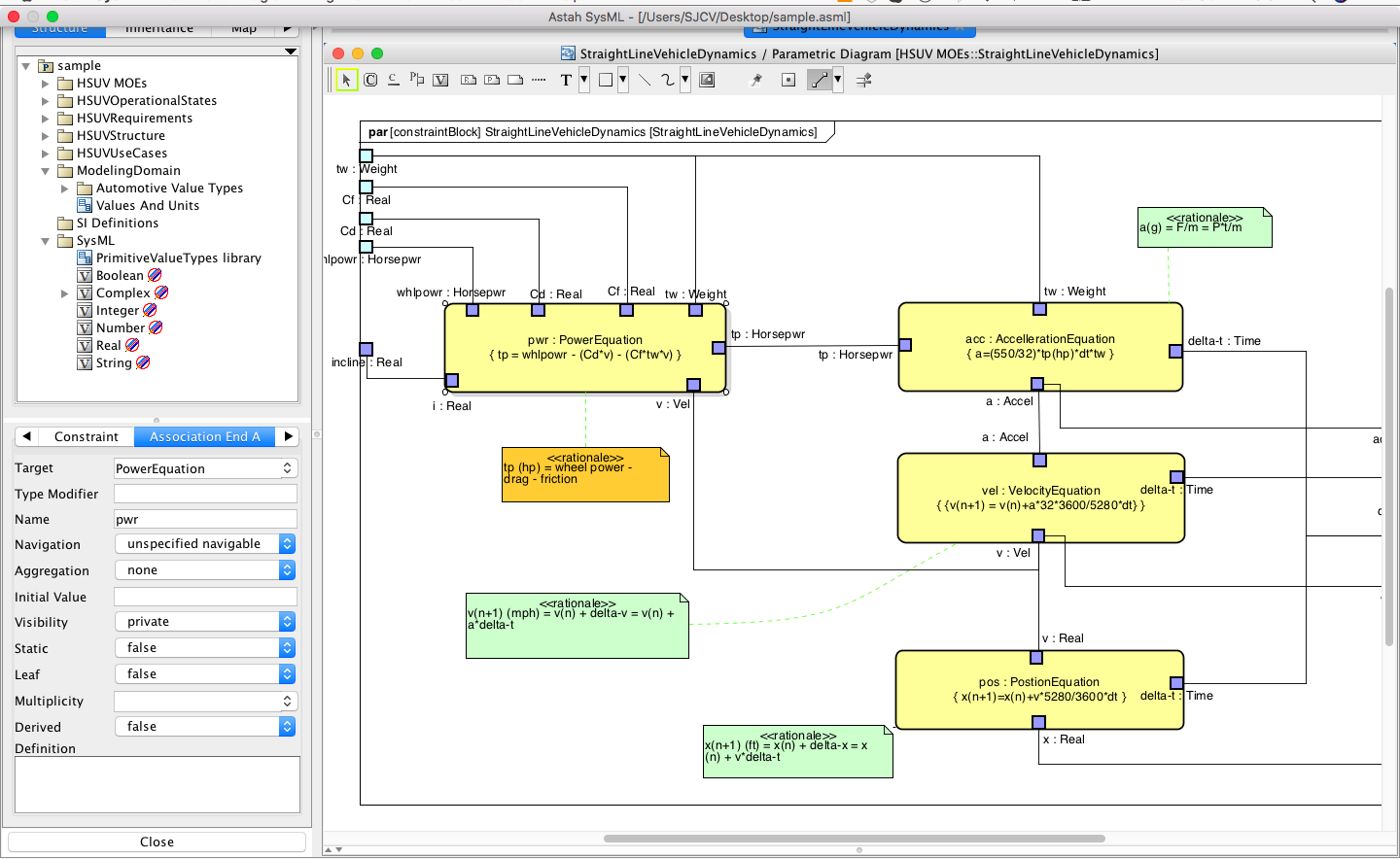1400x859 pixels.
Task: Click the Insert Image tool
Action: (707, 80)
